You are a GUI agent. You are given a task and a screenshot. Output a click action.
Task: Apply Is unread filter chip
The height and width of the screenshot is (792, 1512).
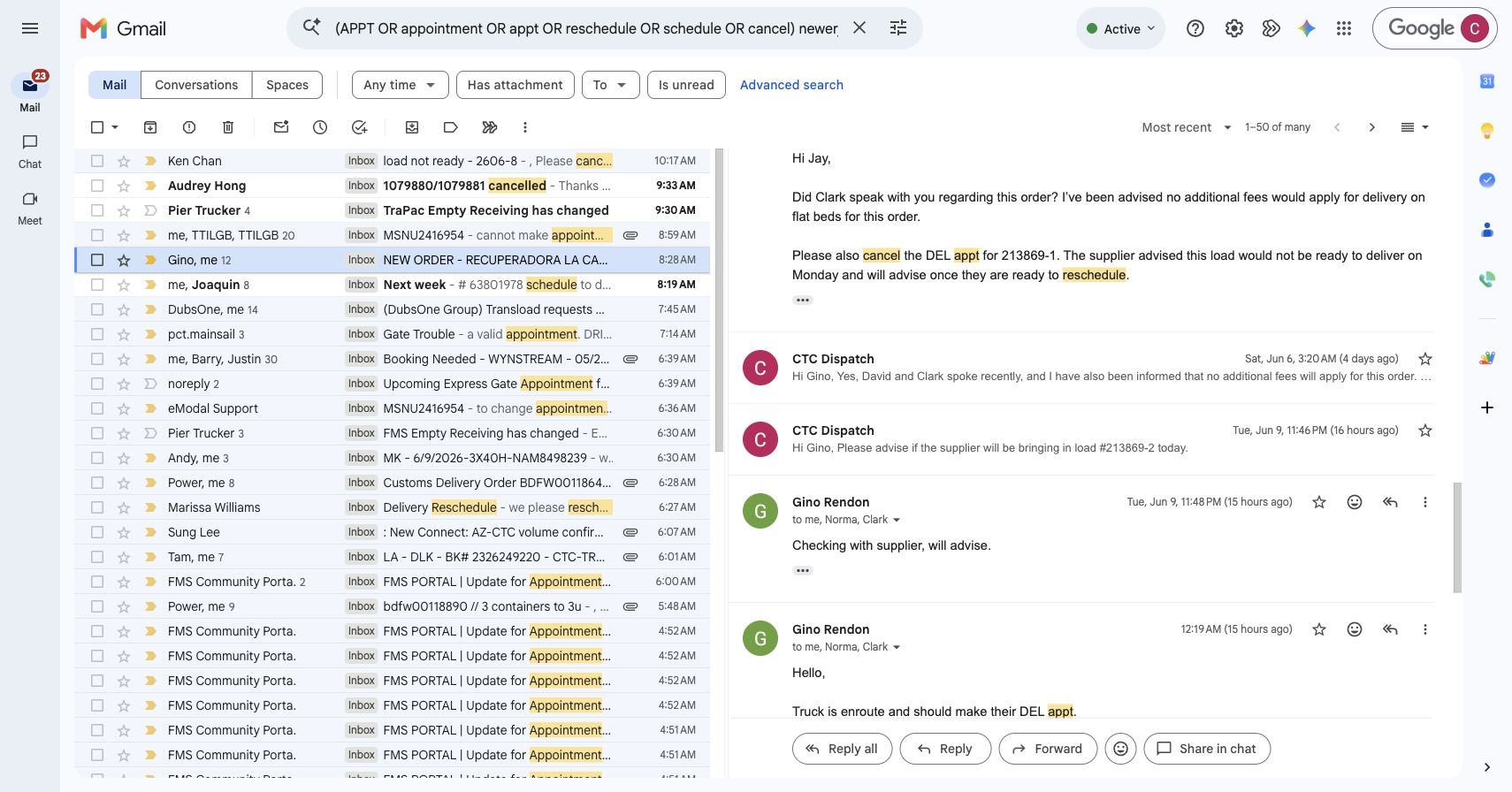686,85
